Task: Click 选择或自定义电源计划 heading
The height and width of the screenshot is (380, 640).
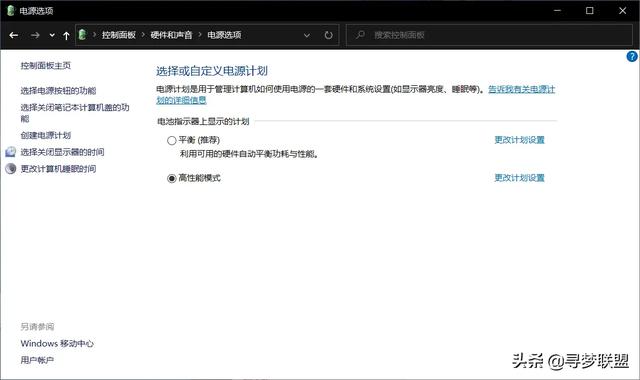Action: click(212, 71)
